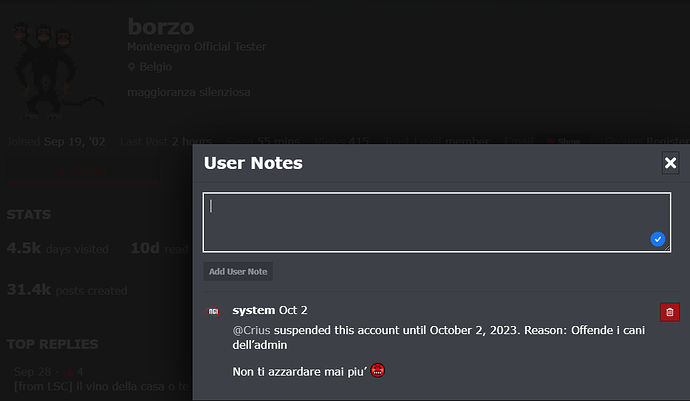Delete the system user note with trash icon
The width and height of the screenshot is (690, 401).
click(670, 312)
